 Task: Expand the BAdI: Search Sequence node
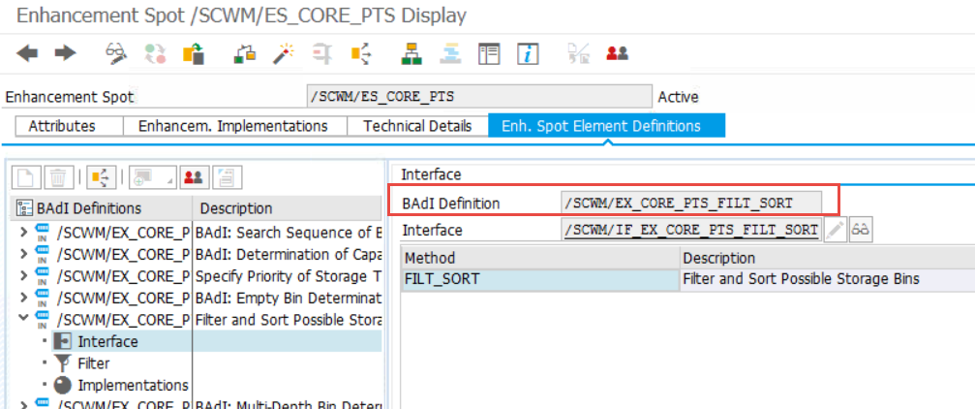23,232
